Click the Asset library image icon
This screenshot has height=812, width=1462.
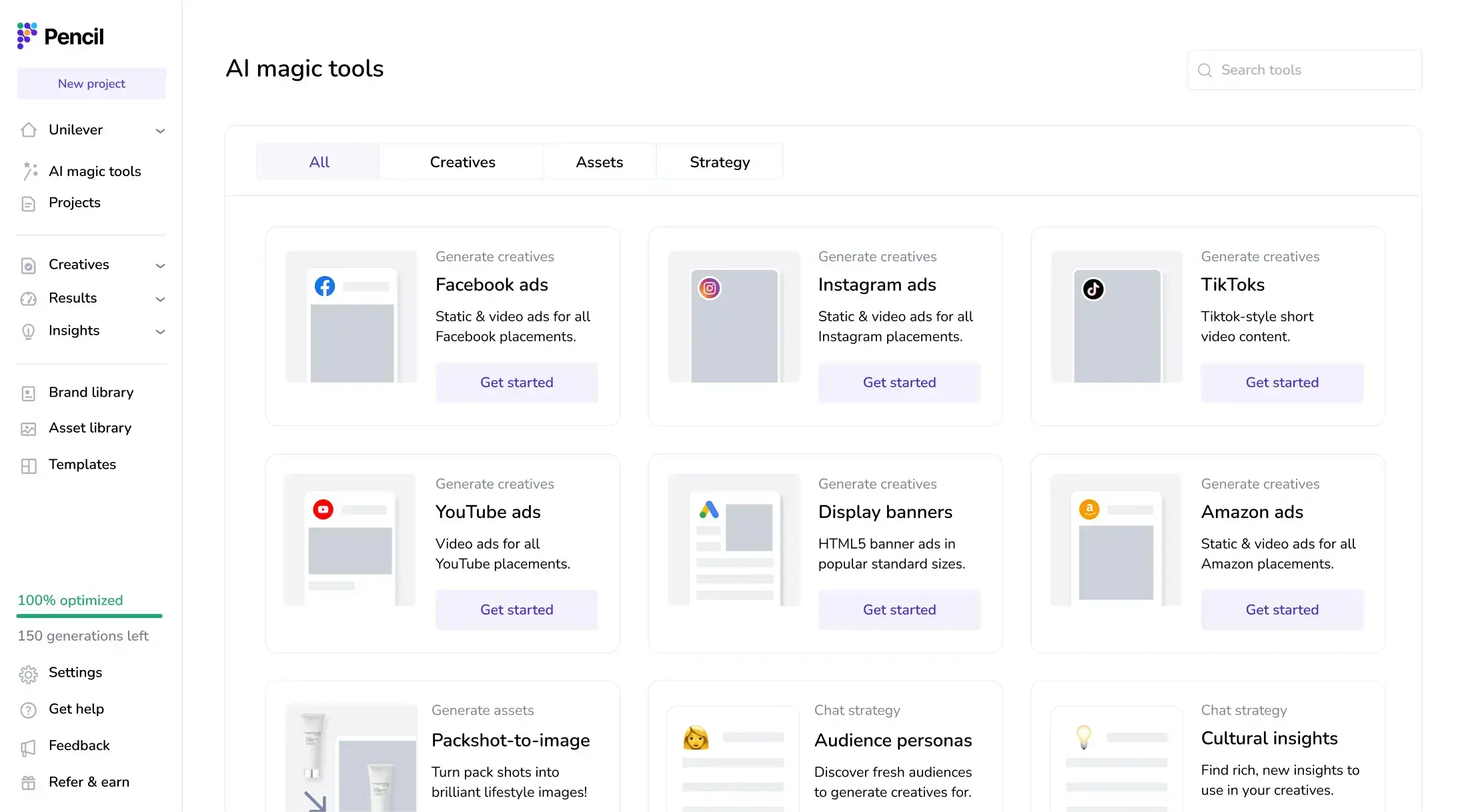click(x=29, y=429)
